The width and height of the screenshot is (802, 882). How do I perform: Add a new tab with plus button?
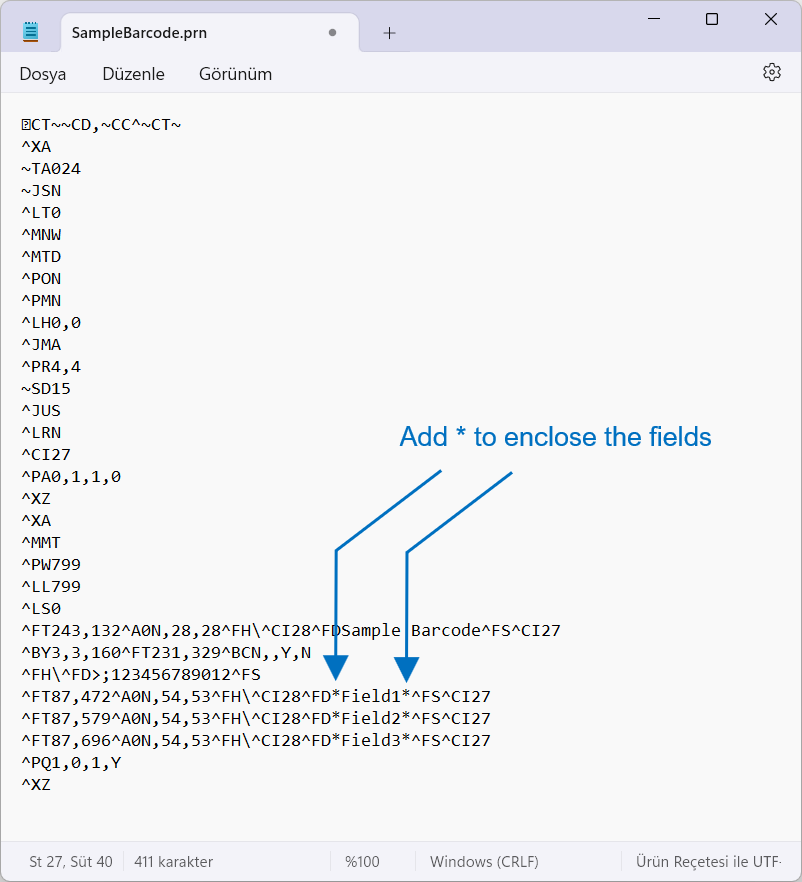coord(389,33)
